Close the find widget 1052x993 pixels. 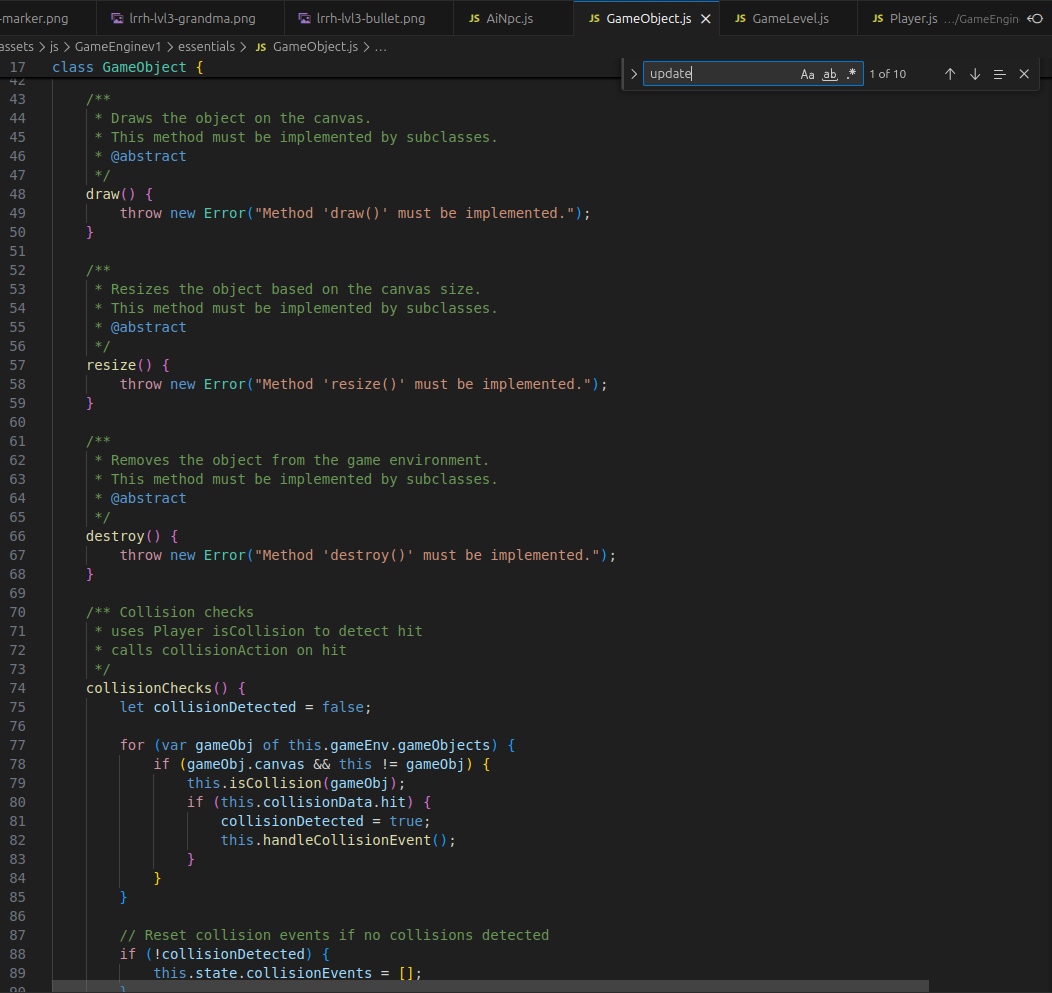coord(1024,74)
